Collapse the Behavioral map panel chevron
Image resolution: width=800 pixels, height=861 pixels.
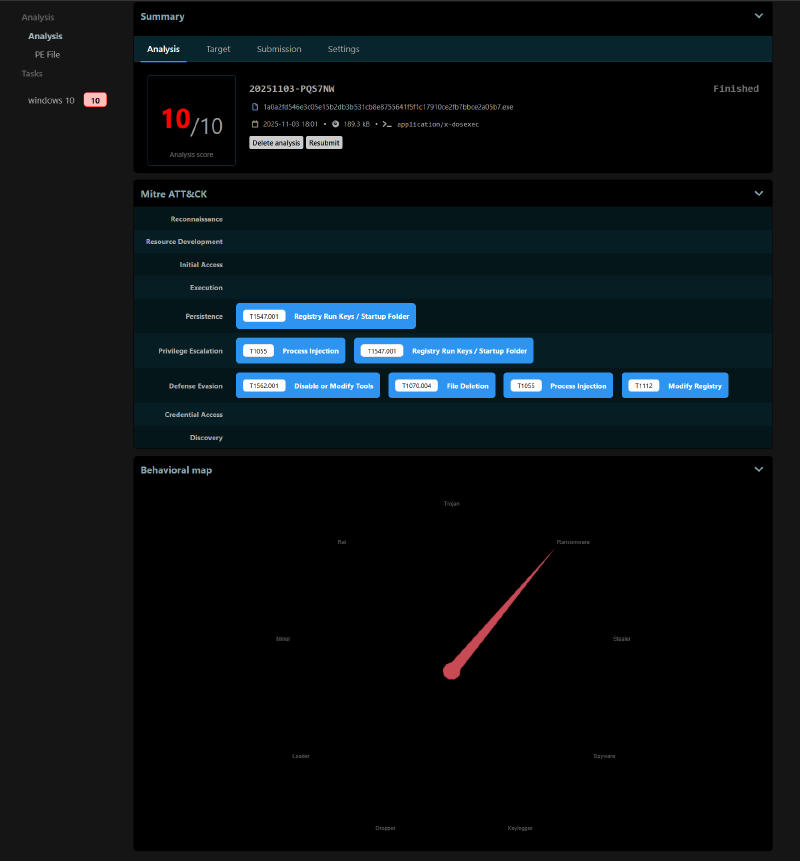[758, 469]
